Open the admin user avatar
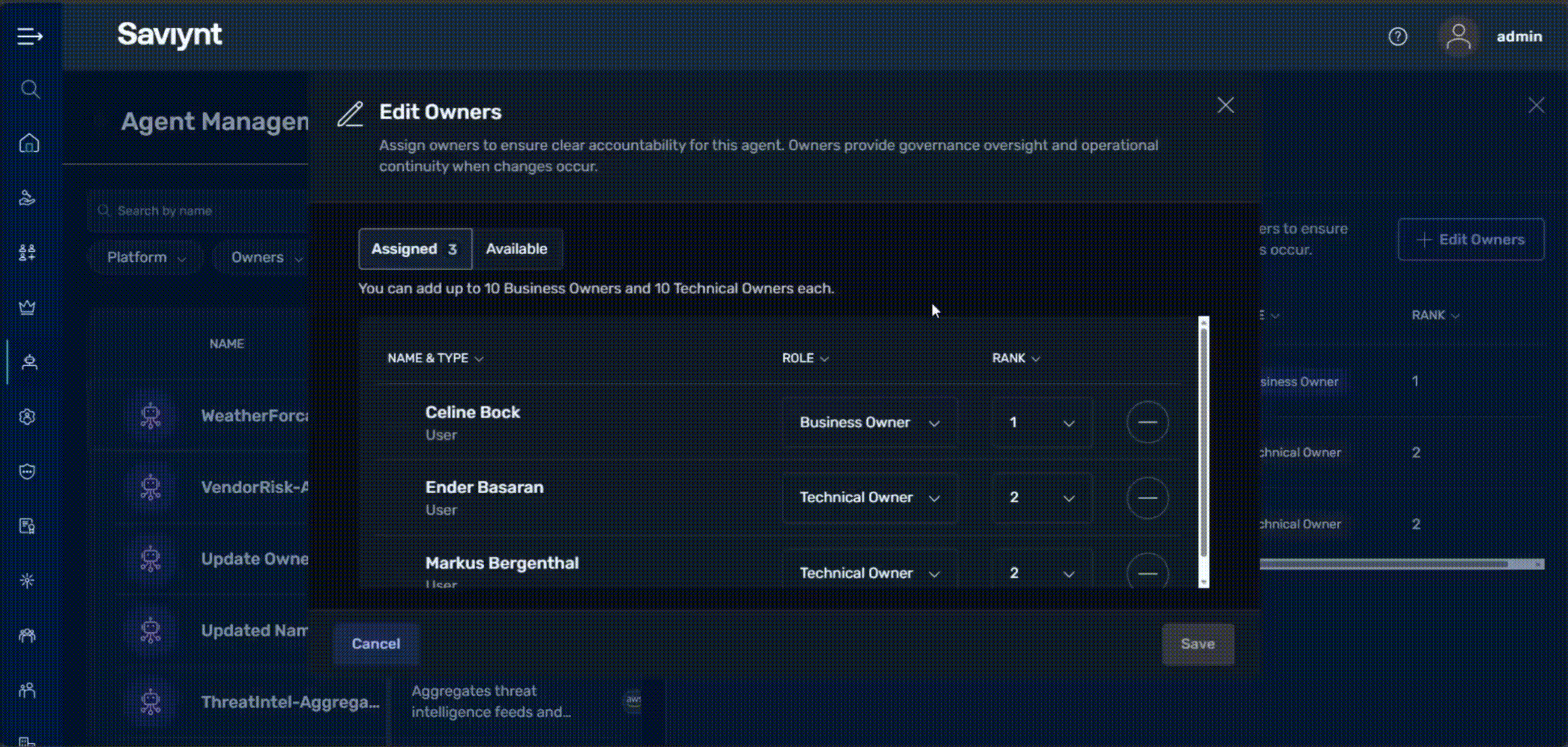Viewport: 1568px width, 747px height. [1458, 37]
